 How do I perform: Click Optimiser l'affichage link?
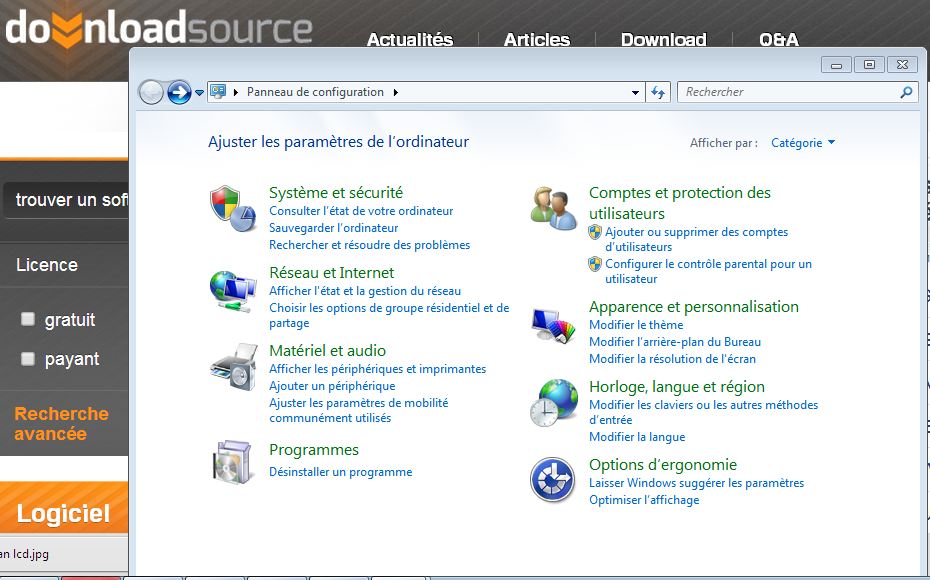click(x=644, y=500)
